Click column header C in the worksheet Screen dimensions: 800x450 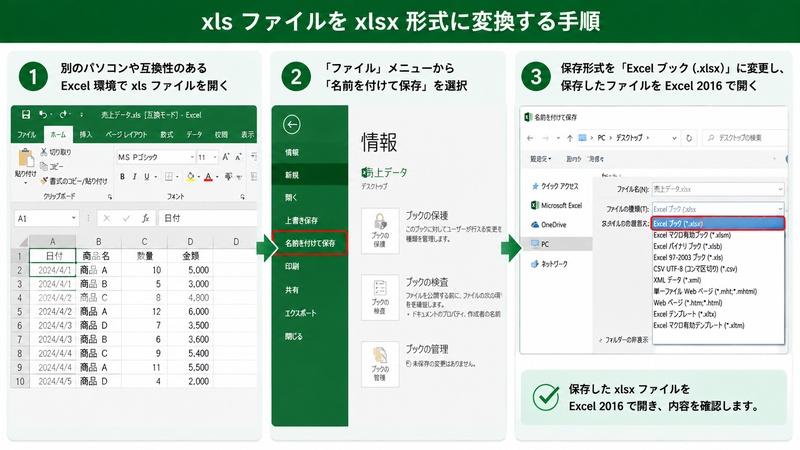[144, 241]
